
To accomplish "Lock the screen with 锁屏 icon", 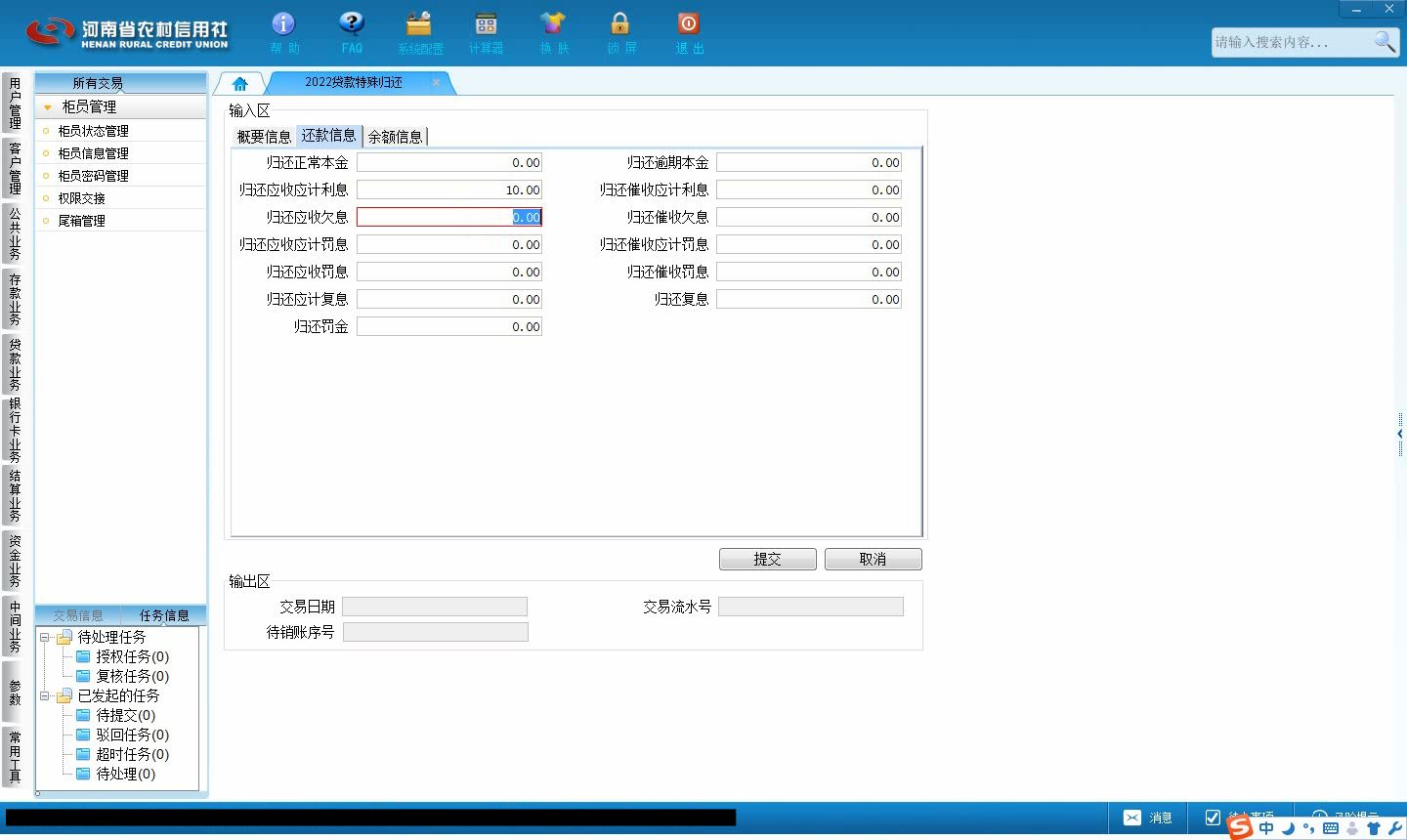I will click(620, 32).
